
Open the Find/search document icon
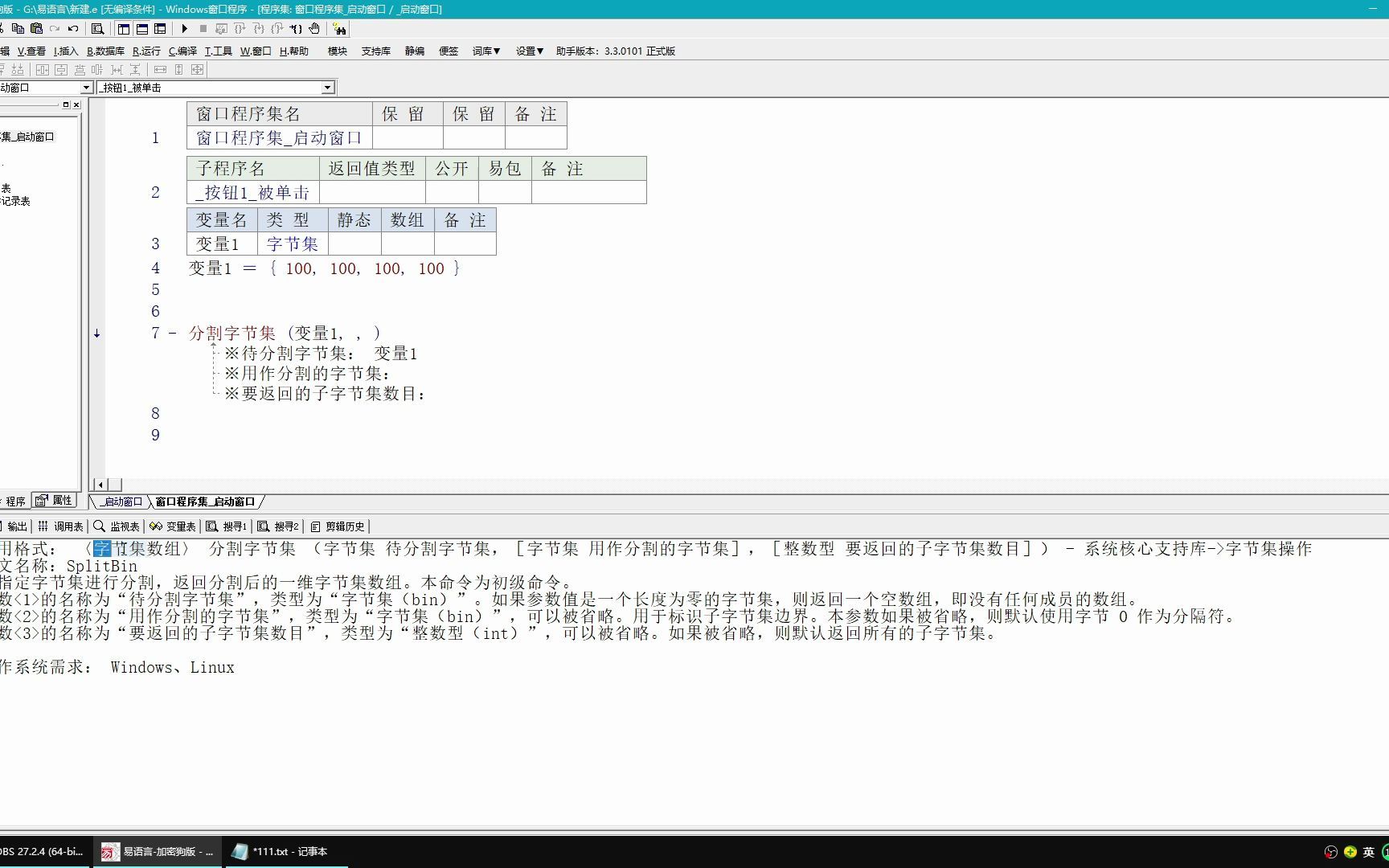click(97, 29)
